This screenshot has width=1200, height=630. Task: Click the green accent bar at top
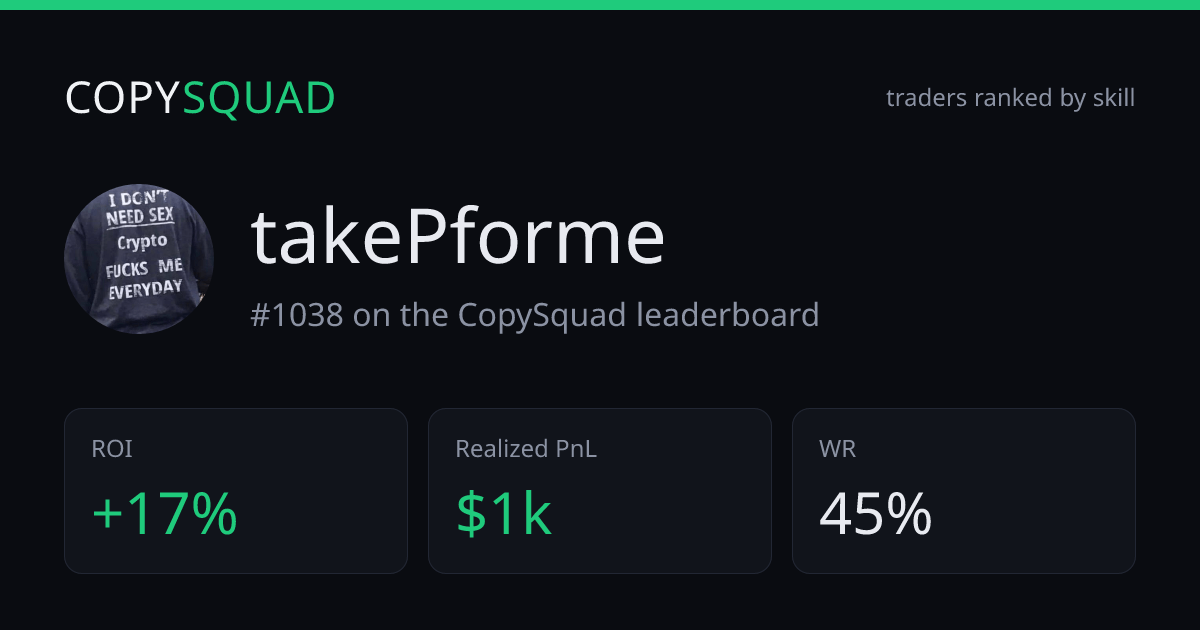(600, 4)
